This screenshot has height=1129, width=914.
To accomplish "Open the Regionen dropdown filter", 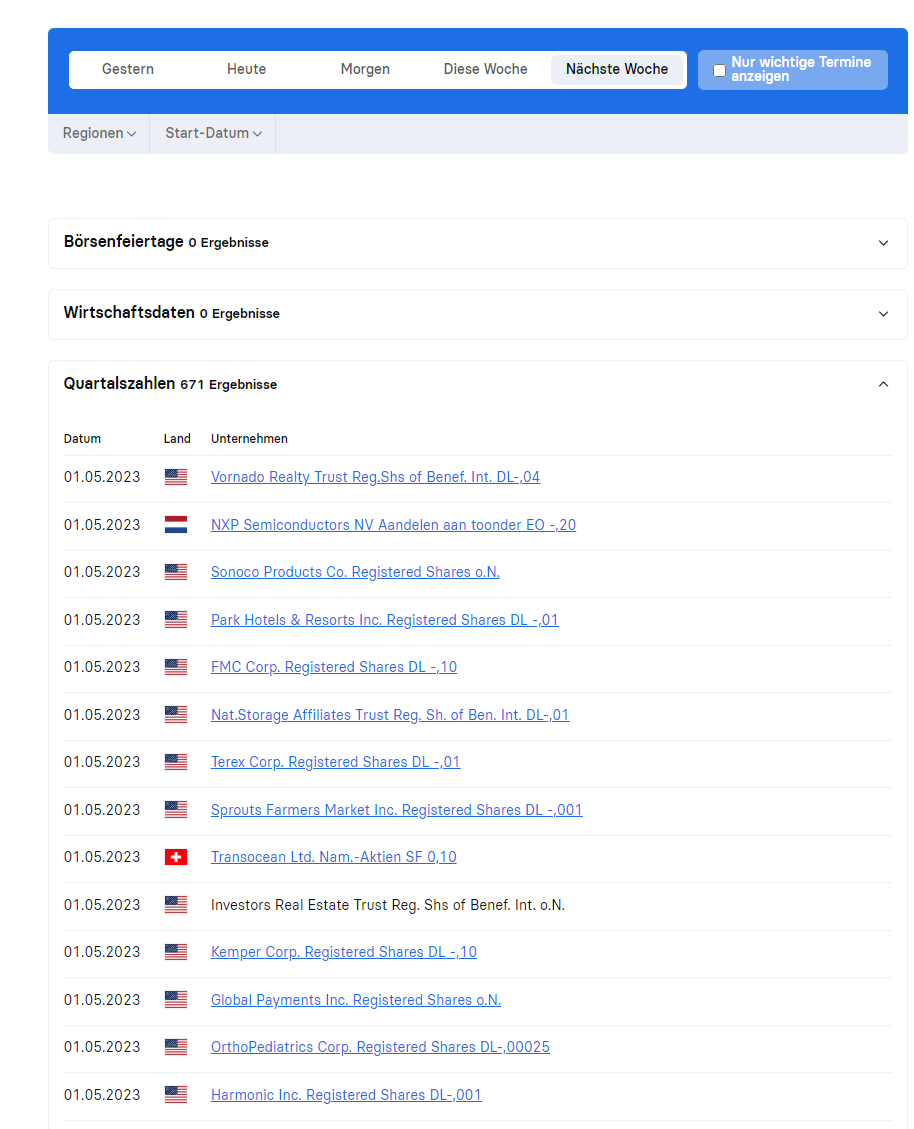I will point(99,133).
